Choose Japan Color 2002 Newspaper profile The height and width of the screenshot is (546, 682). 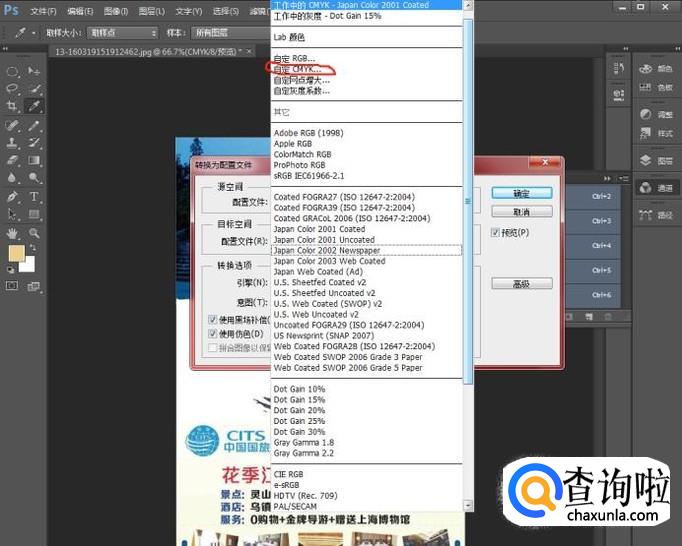(x=366, y=250)
